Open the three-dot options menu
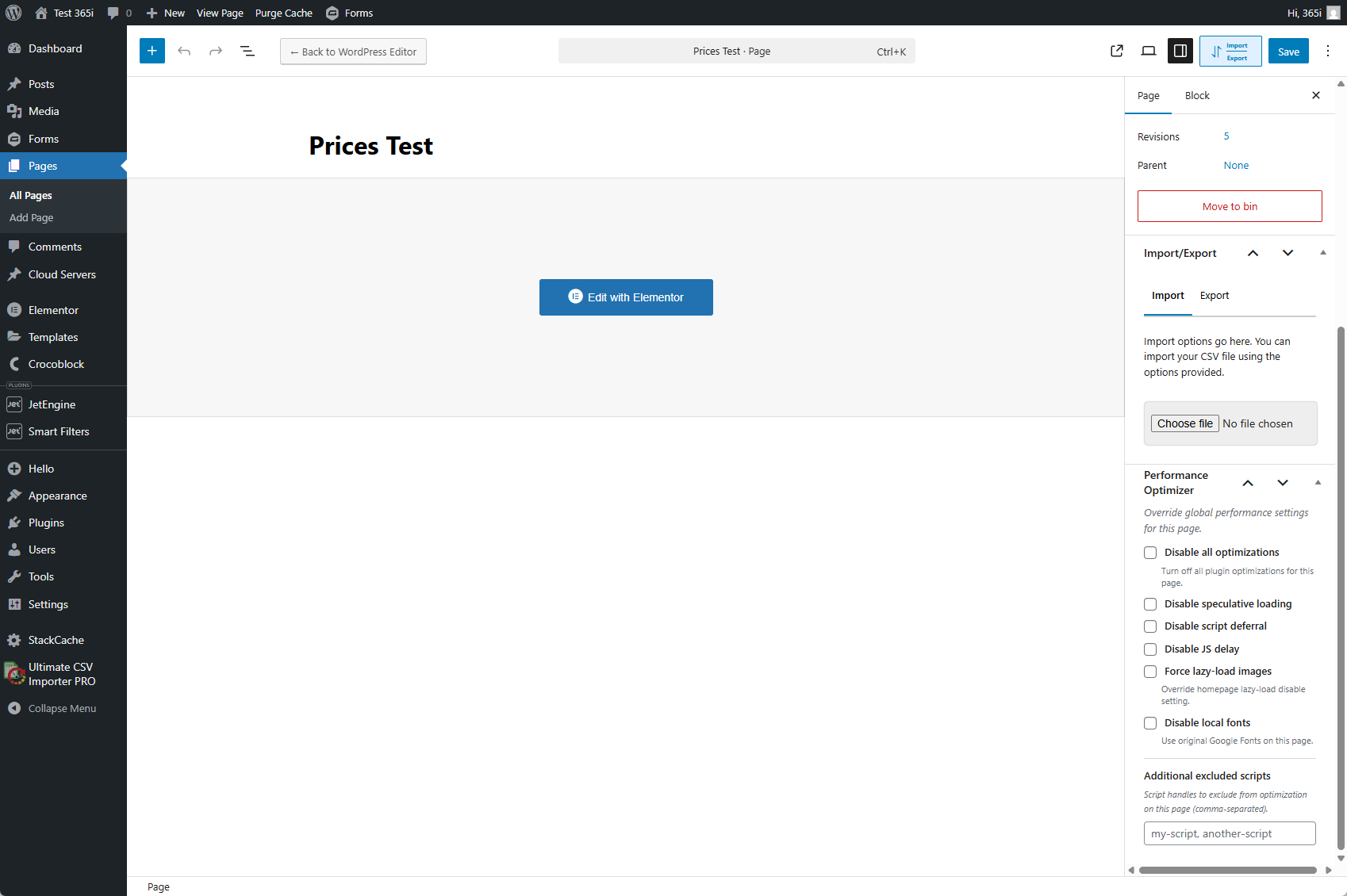 tap(1328, 51)
